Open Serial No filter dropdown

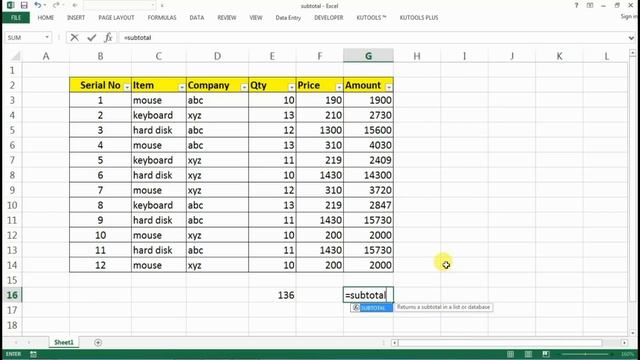click(127, 87)
